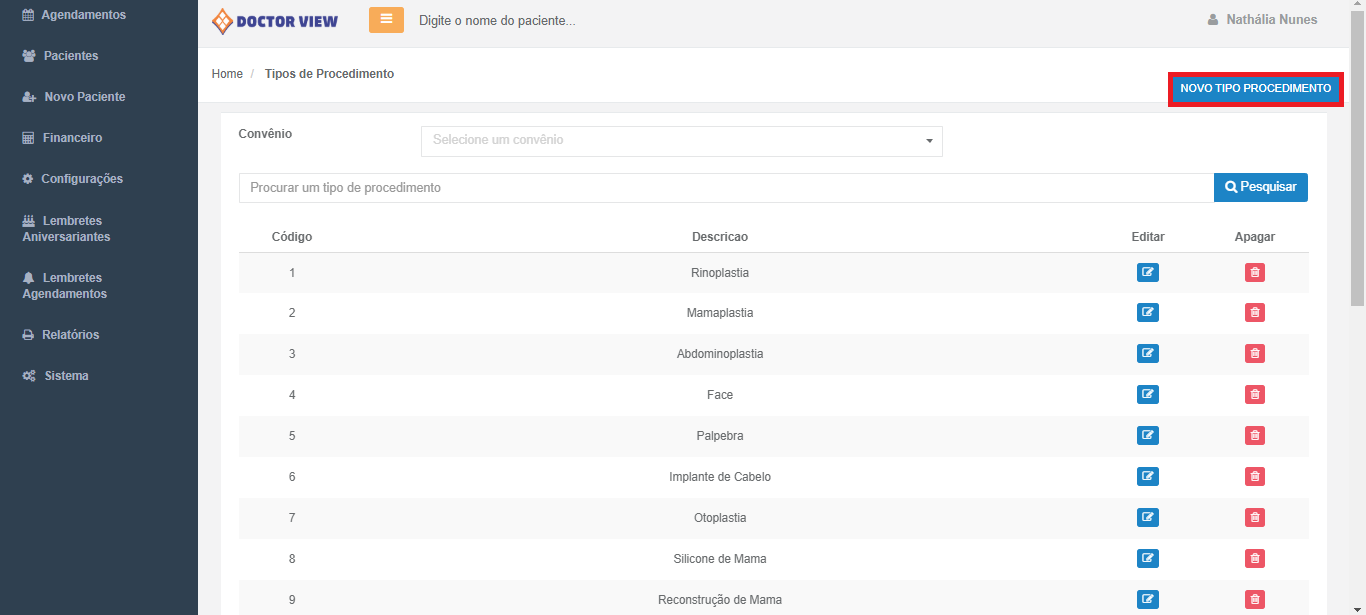Open the Selecione um convênio dropdown
Viewport: 1366px width, 615px height.
tap(681, 141)
